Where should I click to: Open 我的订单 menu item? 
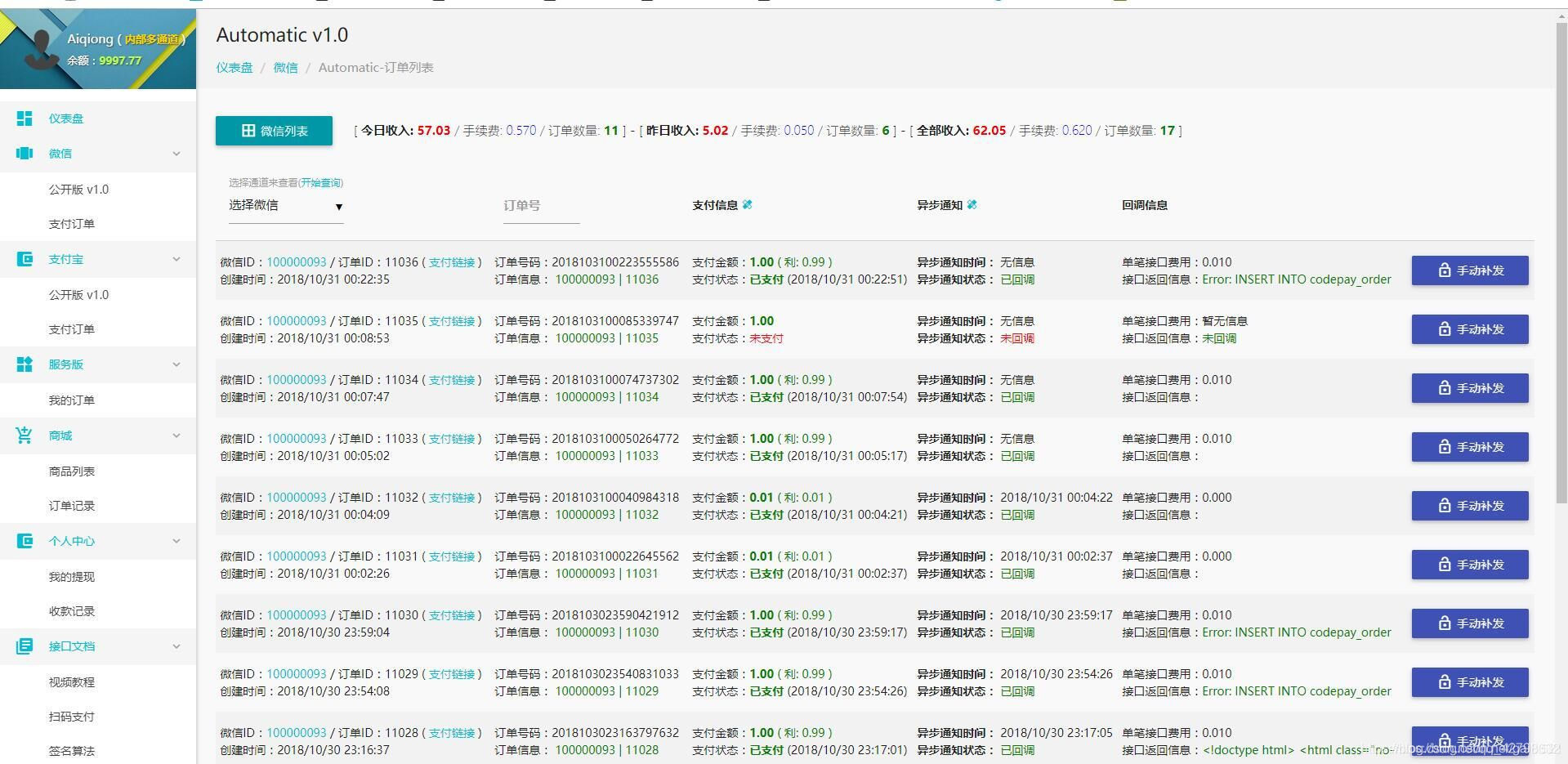(72, 400)
